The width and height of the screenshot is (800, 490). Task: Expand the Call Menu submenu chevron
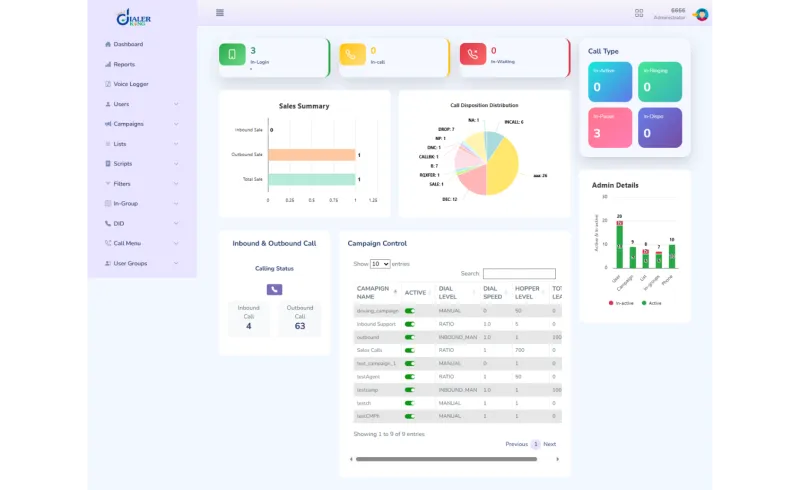[176, 243]
